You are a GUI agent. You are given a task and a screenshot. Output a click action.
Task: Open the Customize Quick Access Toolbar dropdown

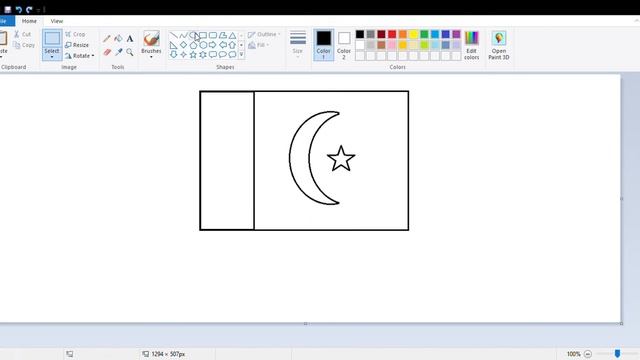tap(38, 9)
